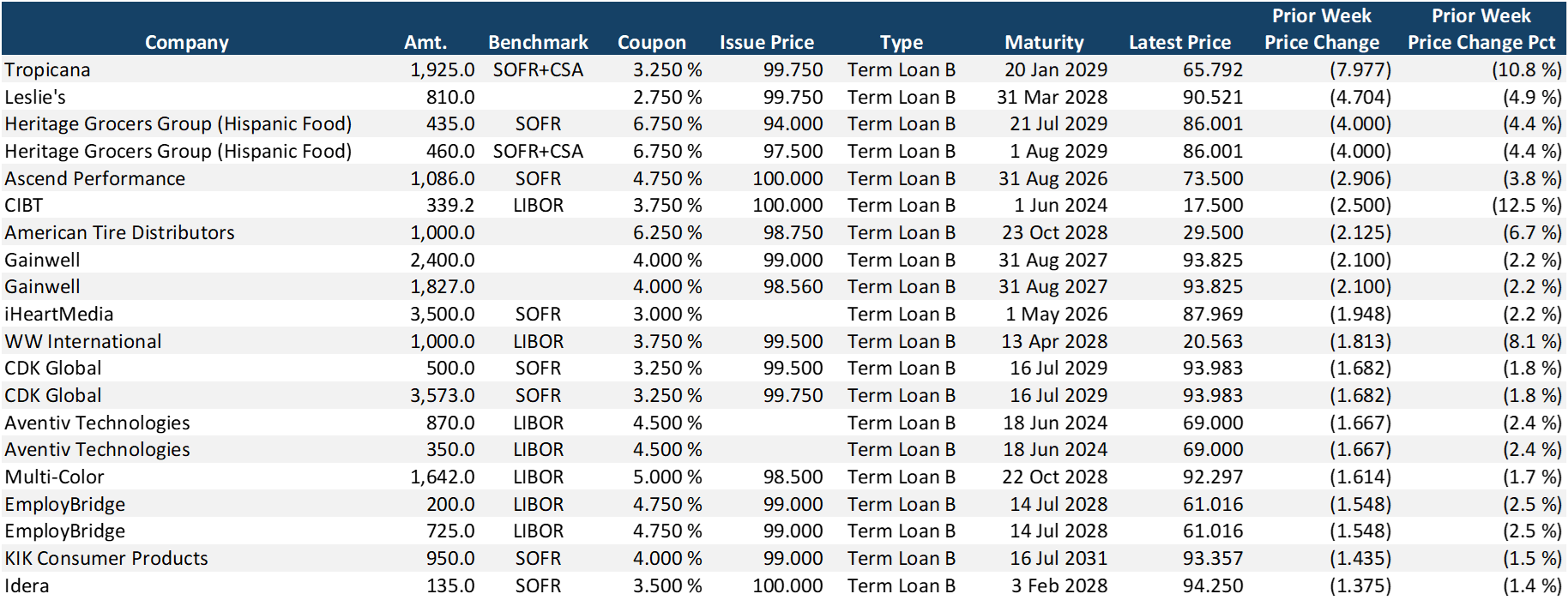Click the Ascend Performance company name
1568x600 pixels.
tap(94, 178)
